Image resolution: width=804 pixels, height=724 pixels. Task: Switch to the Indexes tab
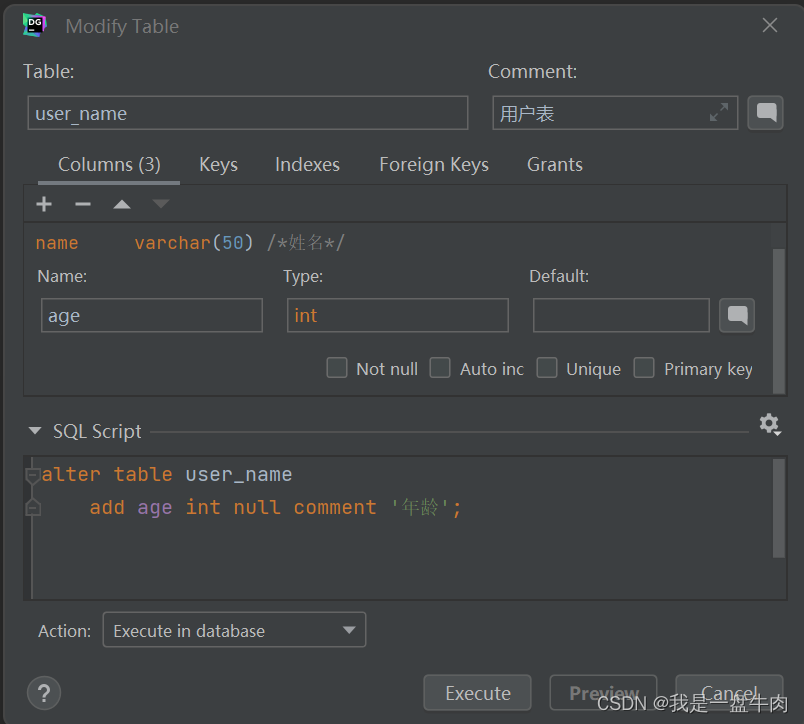(x=307, y=165)
